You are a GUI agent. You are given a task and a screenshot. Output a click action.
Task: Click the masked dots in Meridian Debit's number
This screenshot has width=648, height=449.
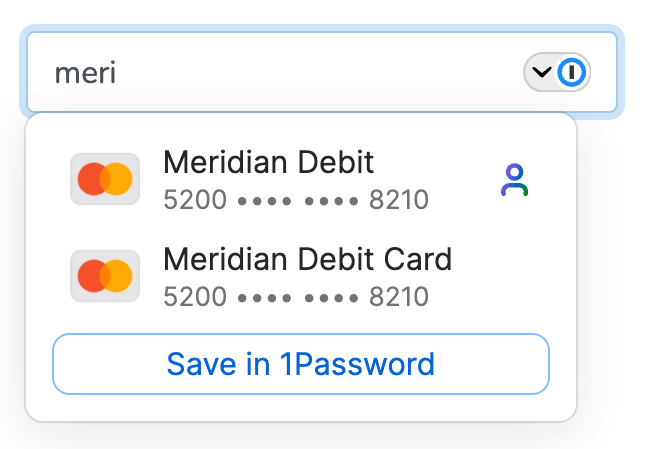pyautogui.click(x=298, y=201)
